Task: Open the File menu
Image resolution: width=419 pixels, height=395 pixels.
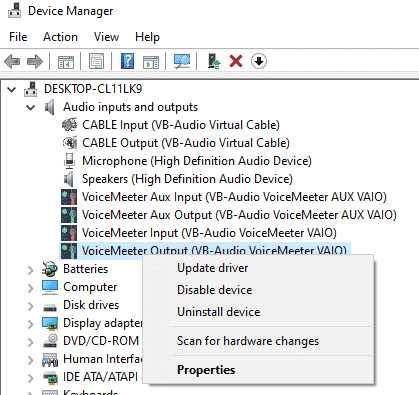Action: (18, 37)
